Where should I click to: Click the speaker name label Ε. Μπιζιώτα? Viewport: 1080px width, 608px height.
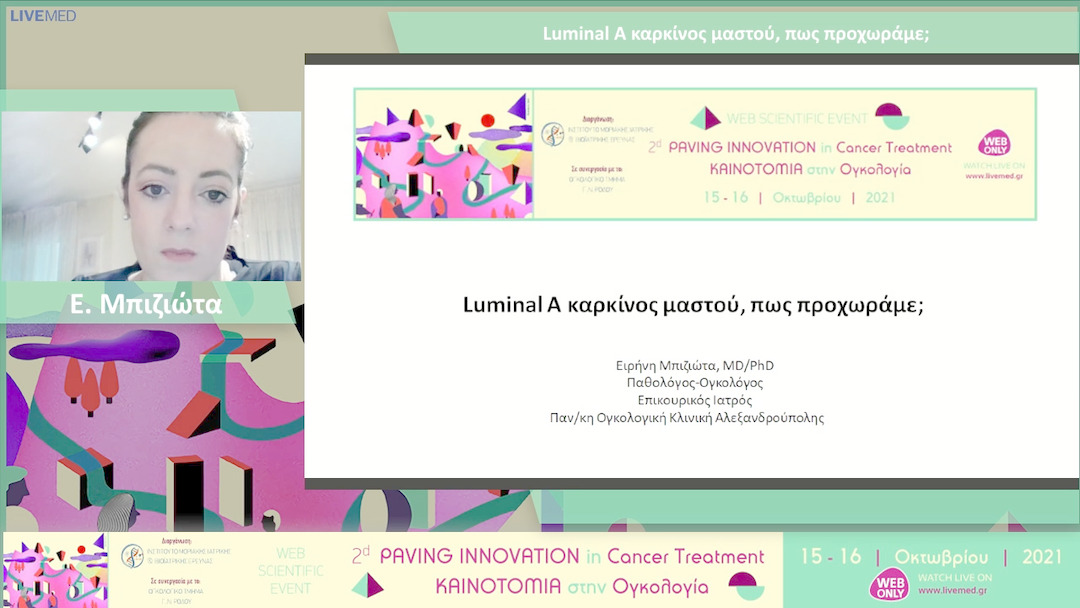coord(146,304)
